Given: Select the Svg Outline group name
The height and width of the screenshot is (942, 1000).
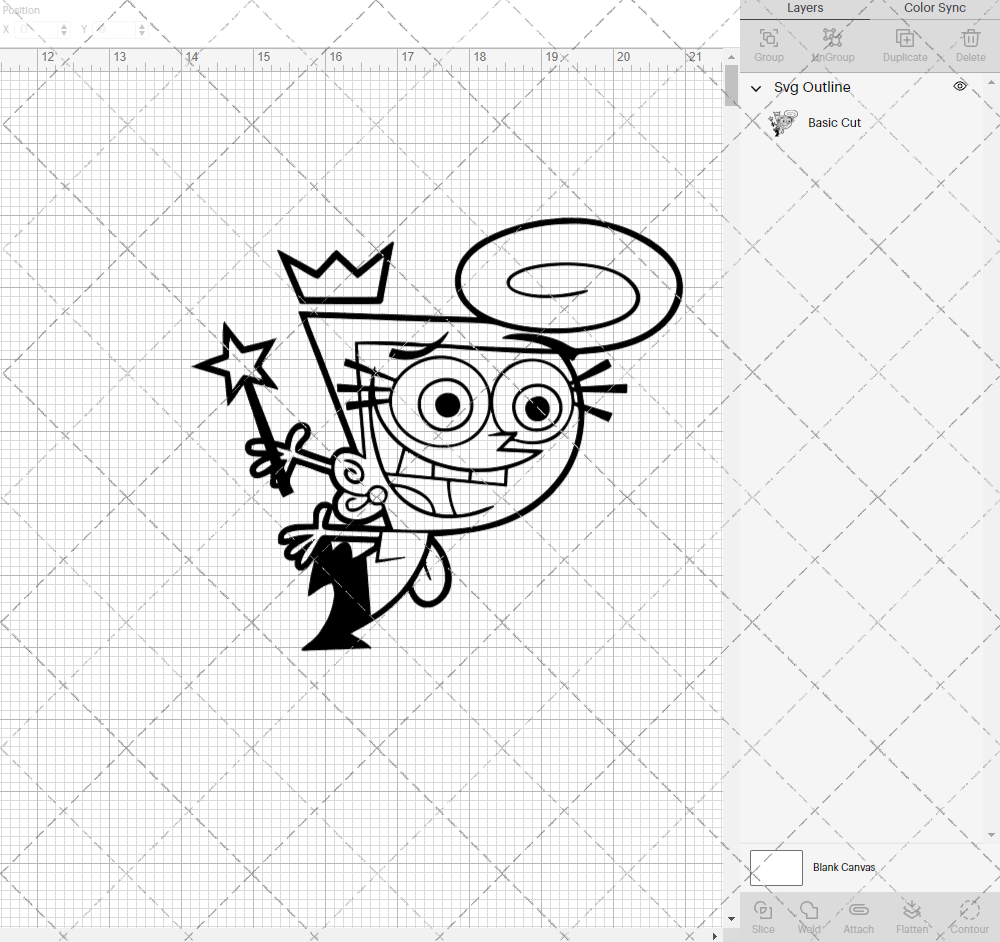Looking at the screenshot, I should tap(812, 87).
